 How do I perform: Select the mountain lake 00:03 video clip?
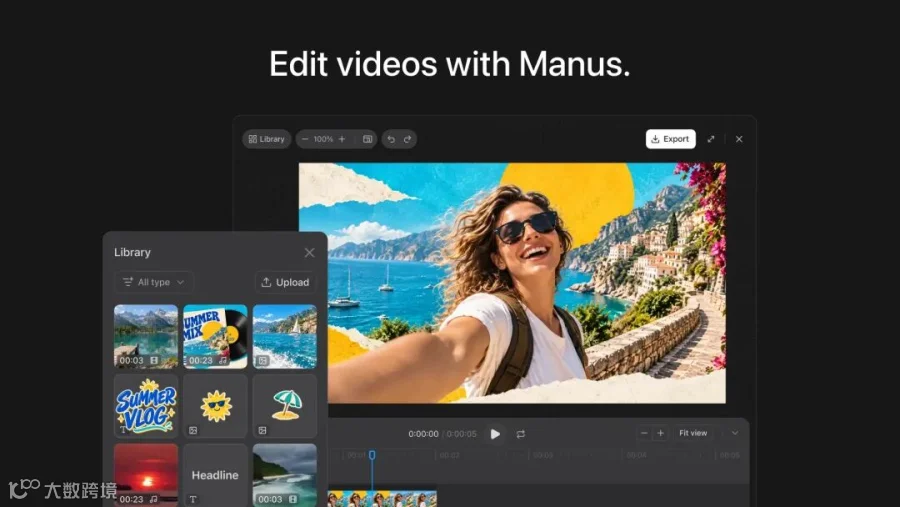coord(146,336)
